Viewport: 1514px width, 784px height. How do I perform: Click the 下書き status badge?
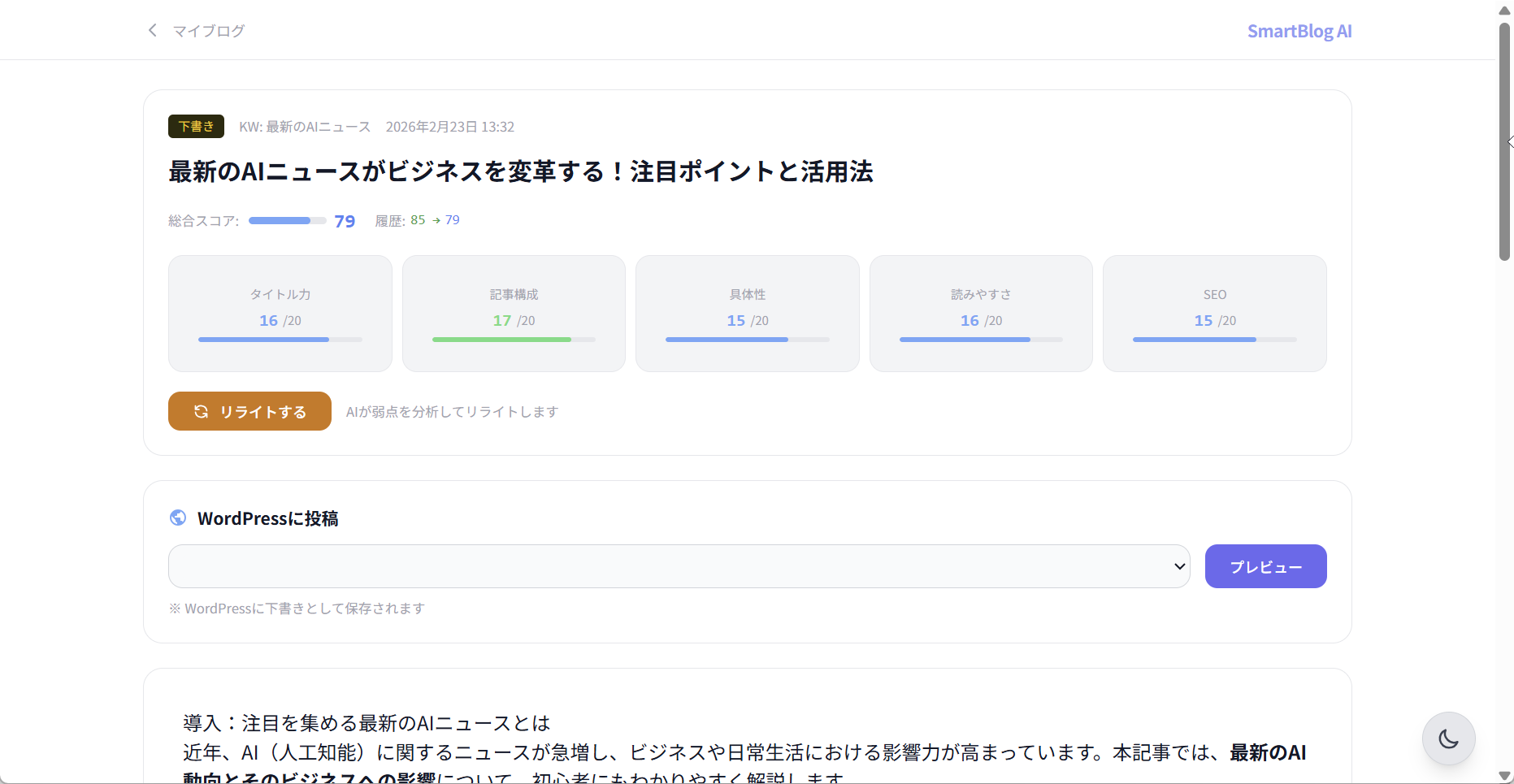coord(196,127)
